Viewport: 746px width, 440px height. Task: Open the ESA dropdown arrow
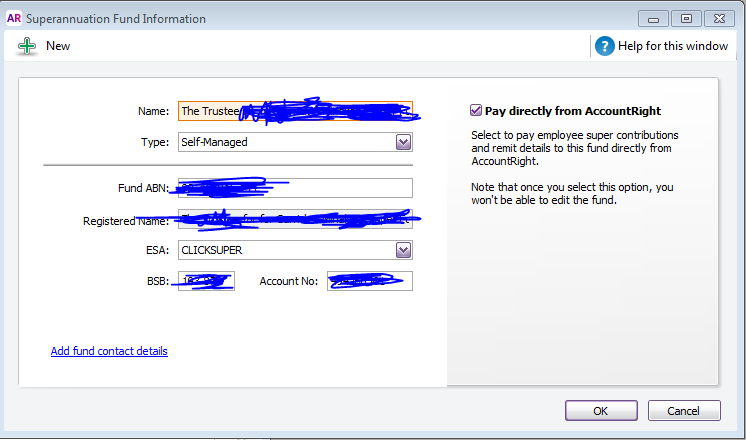403,250
